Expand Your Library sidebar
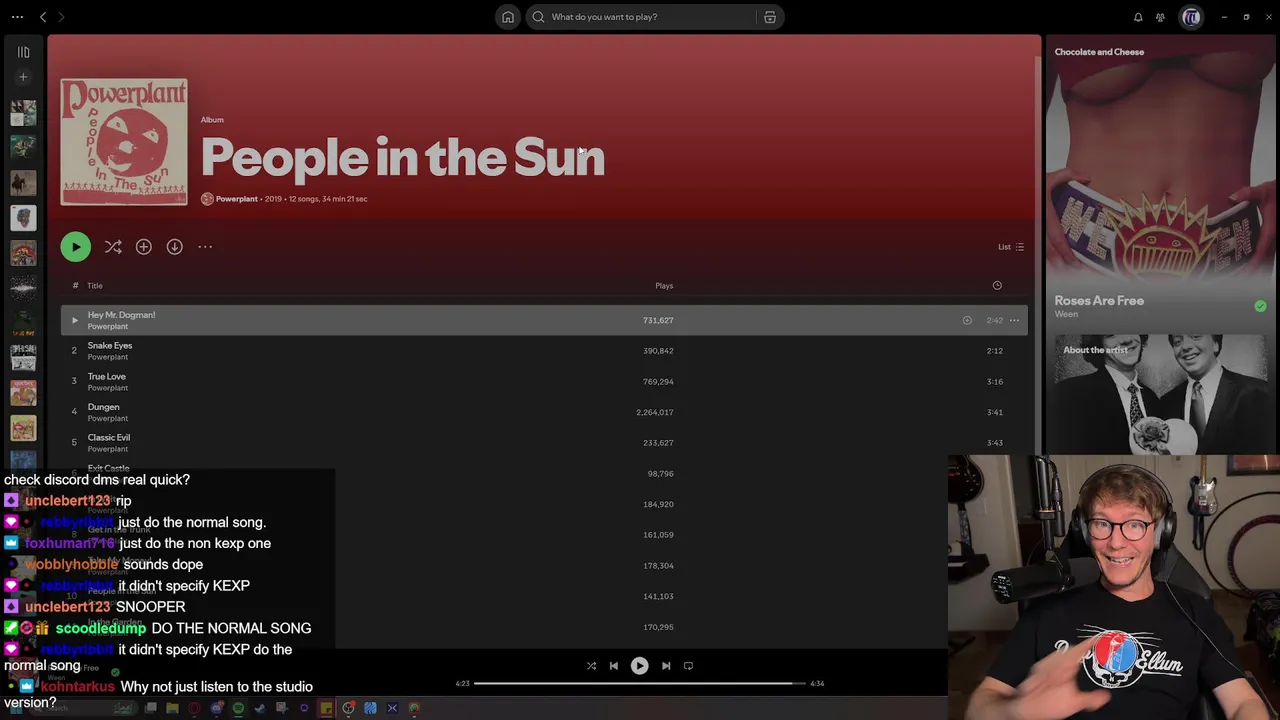The image size is (1280, 720). tap(23, 52)
